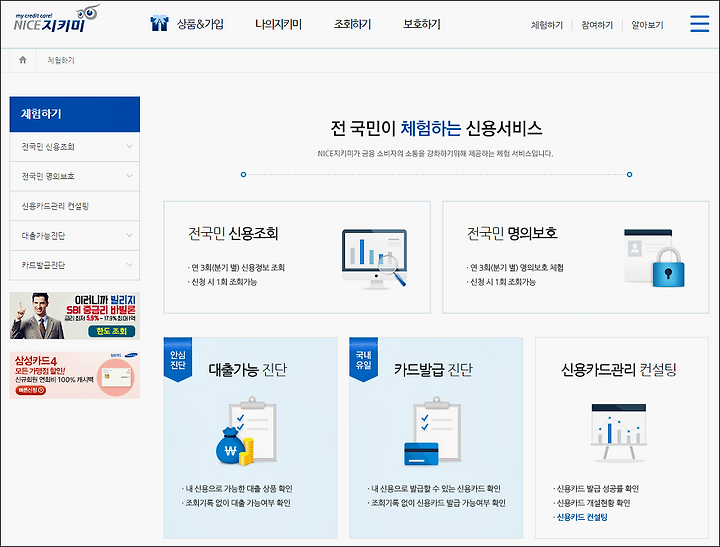Expand 전국민 신용조회 sidebar chevron
Image resolution: width=720 pixels, height=547 pixels.
coord(129,147)
